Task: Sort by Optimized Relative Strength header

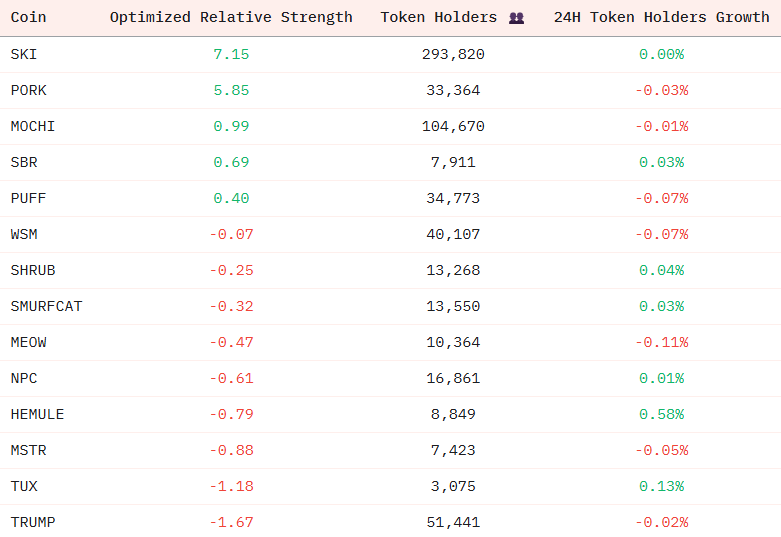Action: pyautogui.click(x=231, y=18)
